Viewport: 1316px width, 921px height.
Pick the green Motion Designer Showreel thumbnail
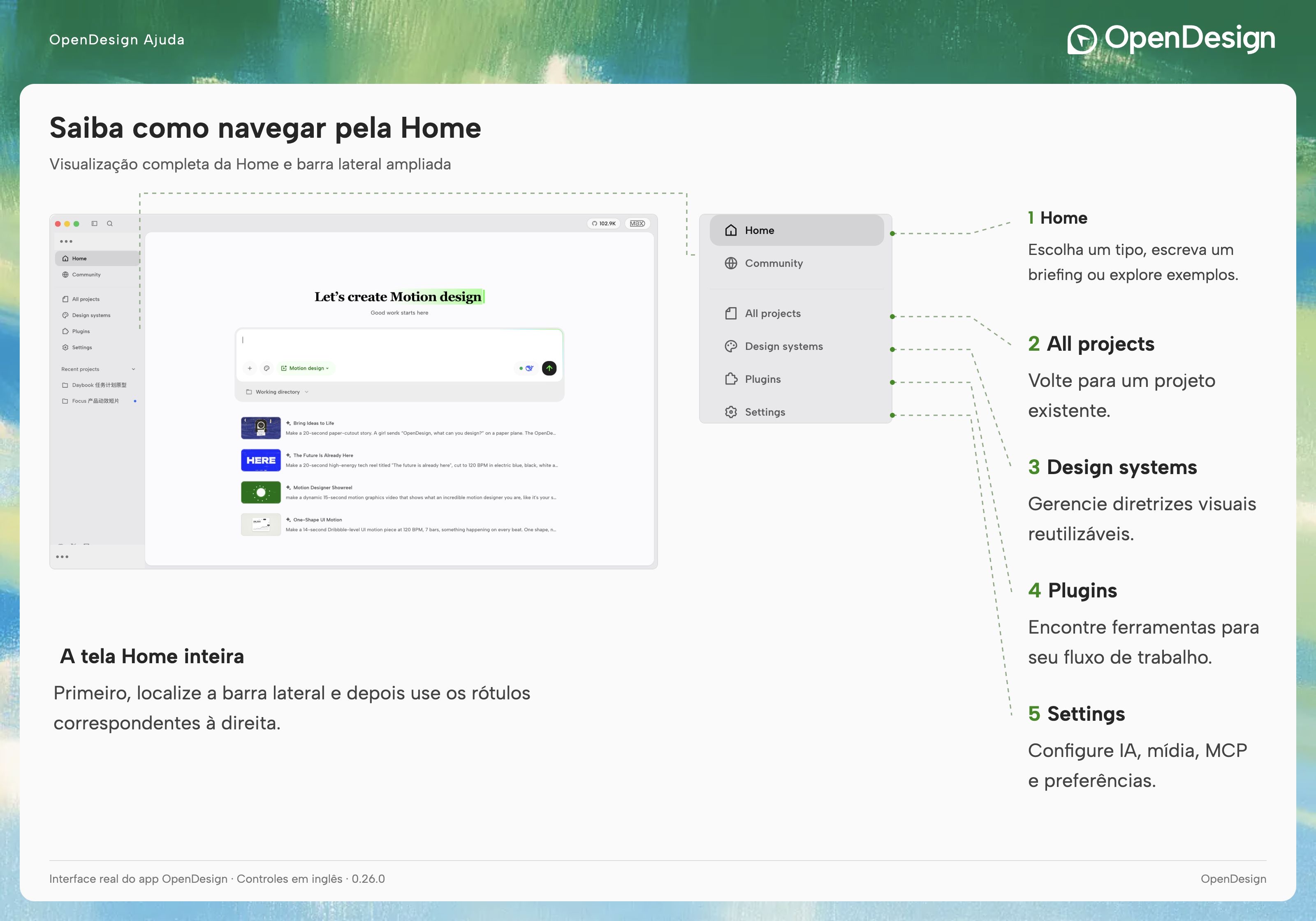coord(261,492)
